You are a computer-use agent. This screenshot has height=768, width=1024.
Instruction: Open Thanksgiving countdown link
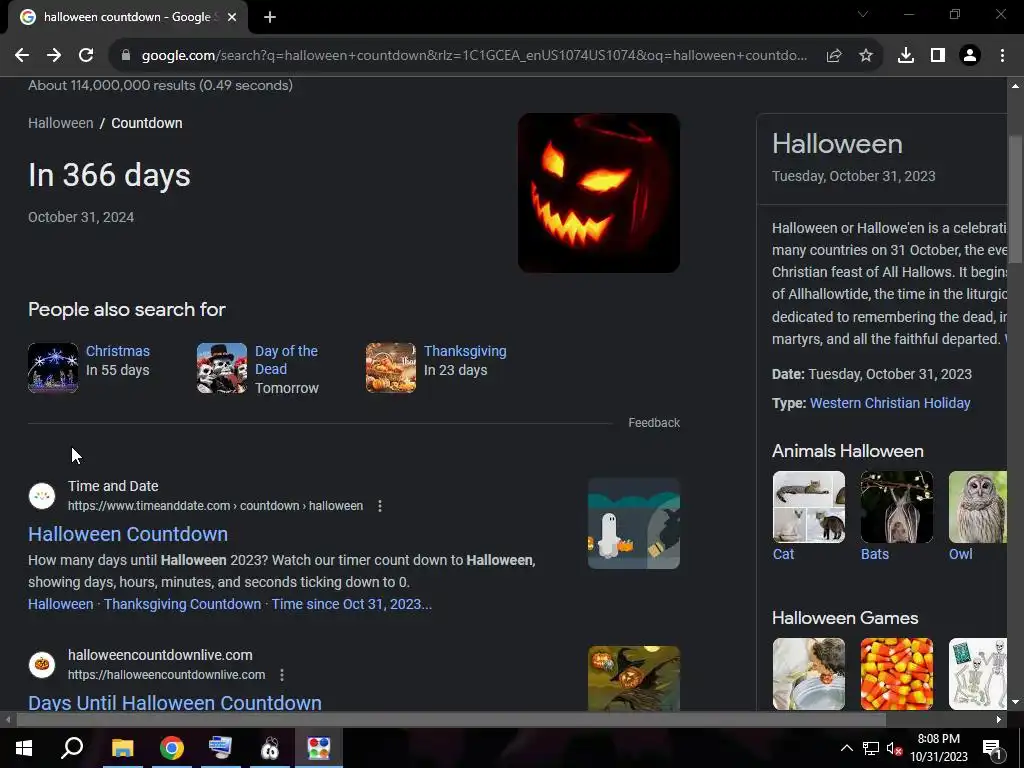coord(465,351)
